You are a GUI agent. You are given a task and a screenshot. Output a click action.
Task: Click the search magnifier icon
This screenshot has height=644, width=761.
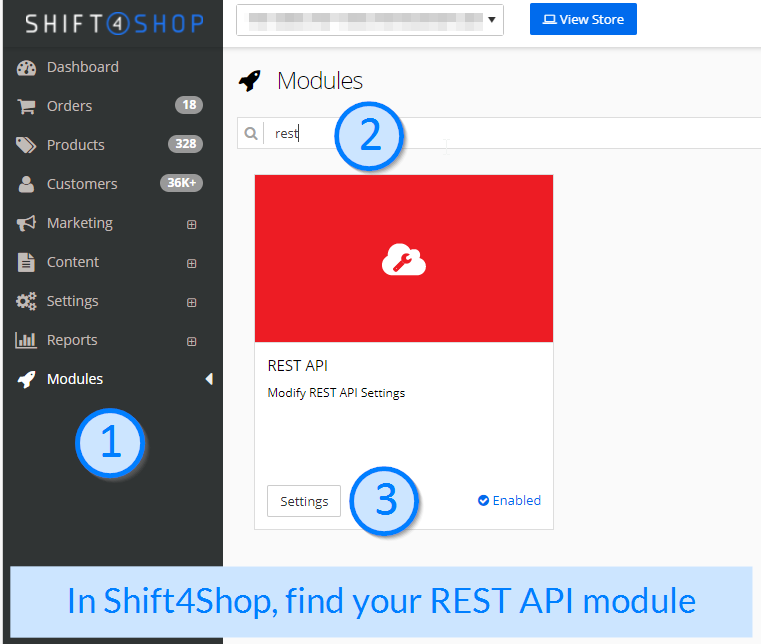pos(250,133)
